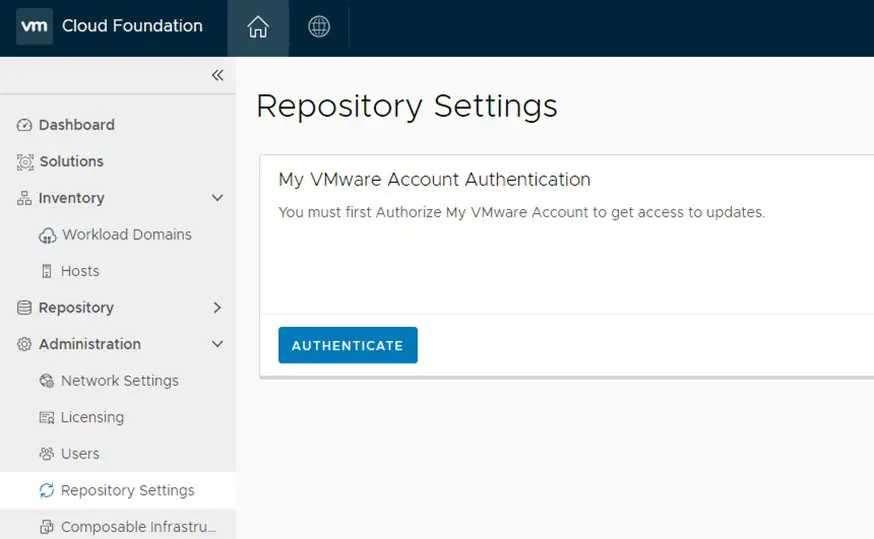Open Users page

tap(80, 454)
